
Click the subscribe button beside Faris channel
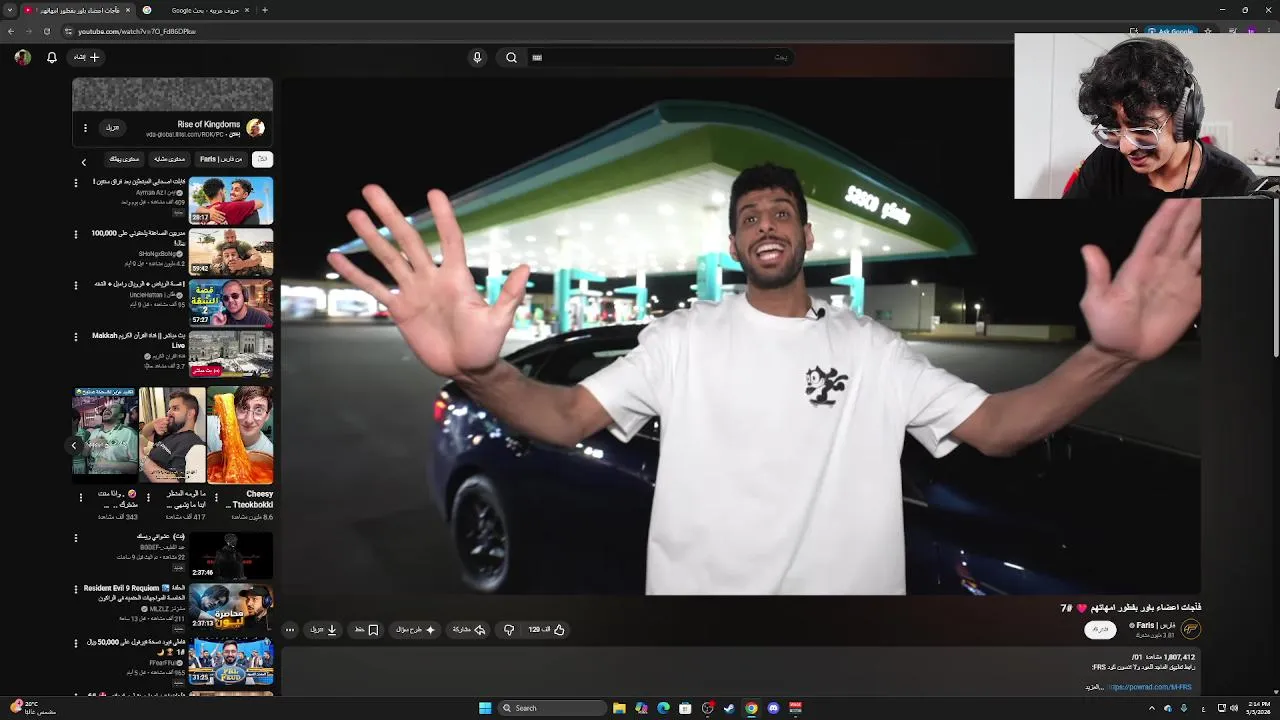[1101, 629]
